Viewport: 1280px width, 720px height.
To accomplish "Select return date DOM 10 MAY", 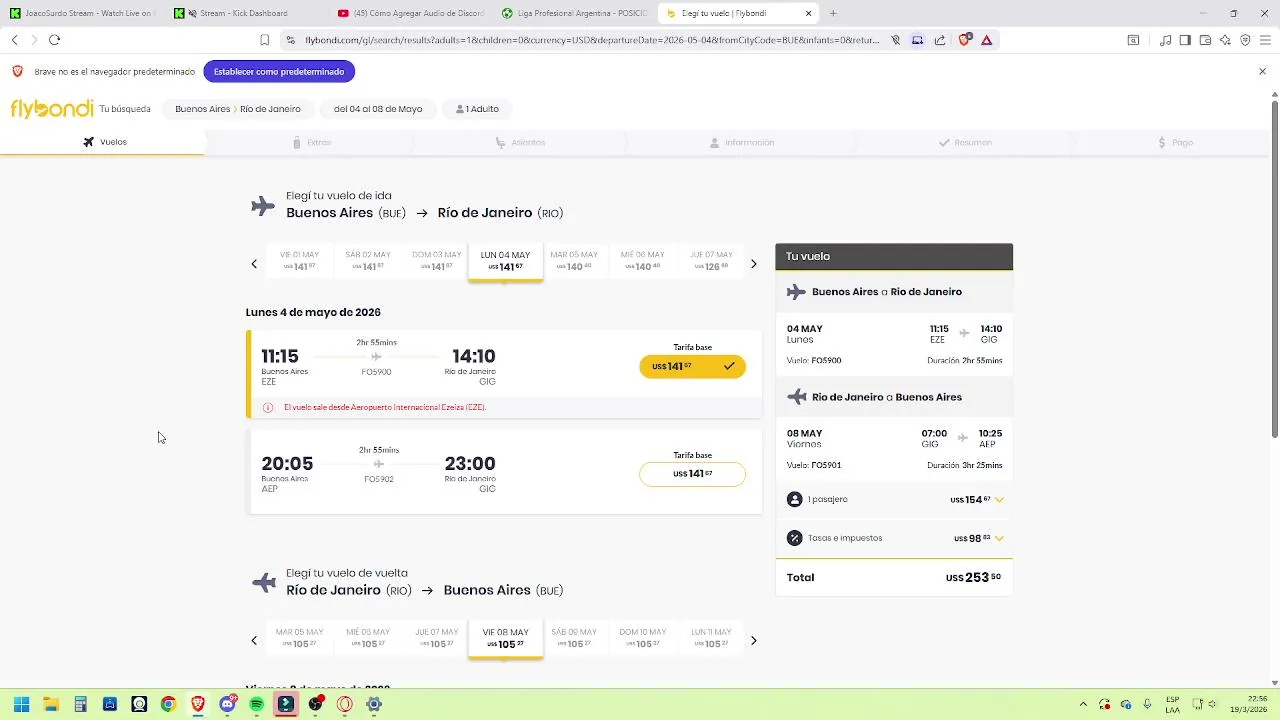I will tap(642, 638).
